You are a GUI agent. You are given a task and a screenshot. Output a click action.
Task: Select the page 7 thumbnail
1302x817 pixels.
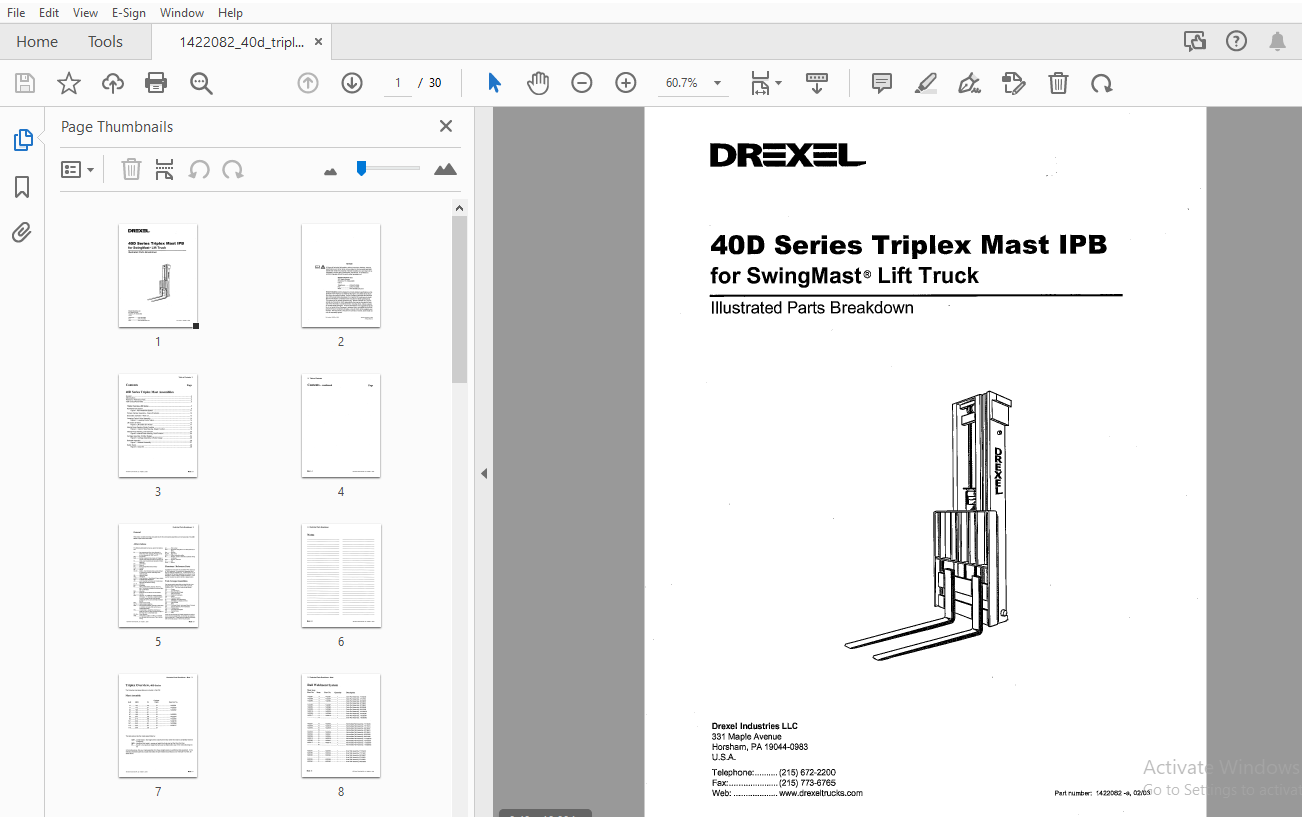[x=158, y=726]
